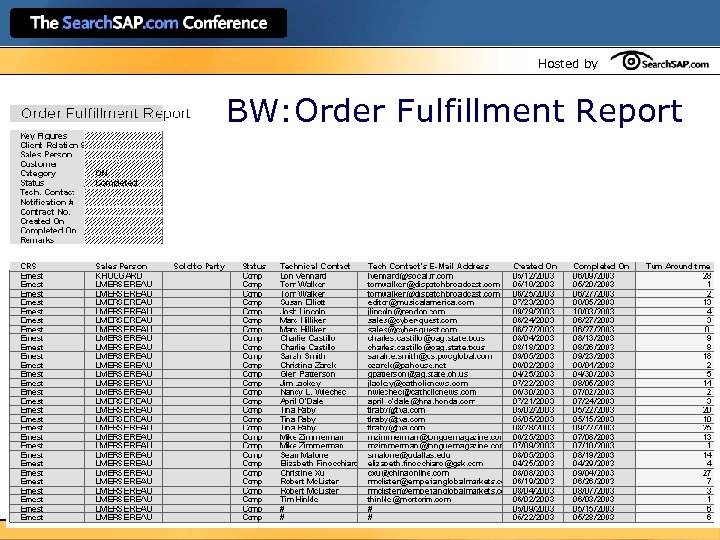This screenshot has width=720, height=540.
Task: Click the Customer filter label
Action: [x=38, y=164]
